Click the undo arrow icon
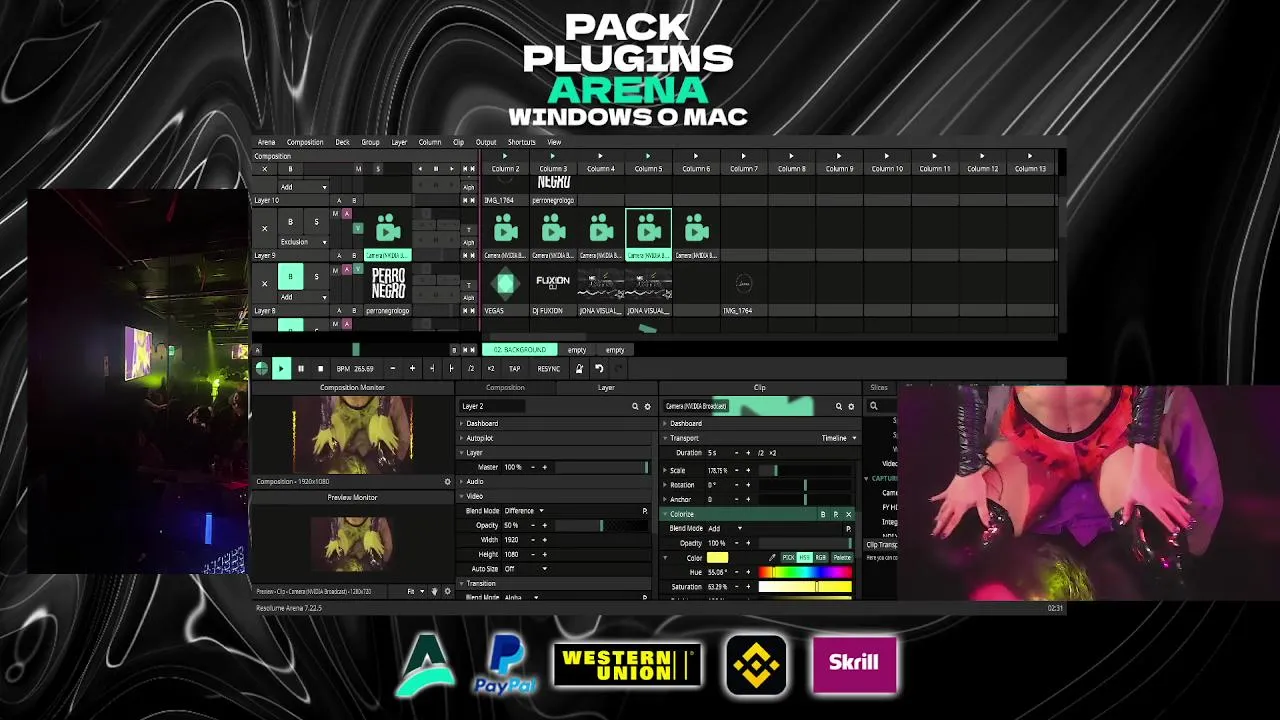1280x720 pixels. pyautogui.click(x=599, y=369)
